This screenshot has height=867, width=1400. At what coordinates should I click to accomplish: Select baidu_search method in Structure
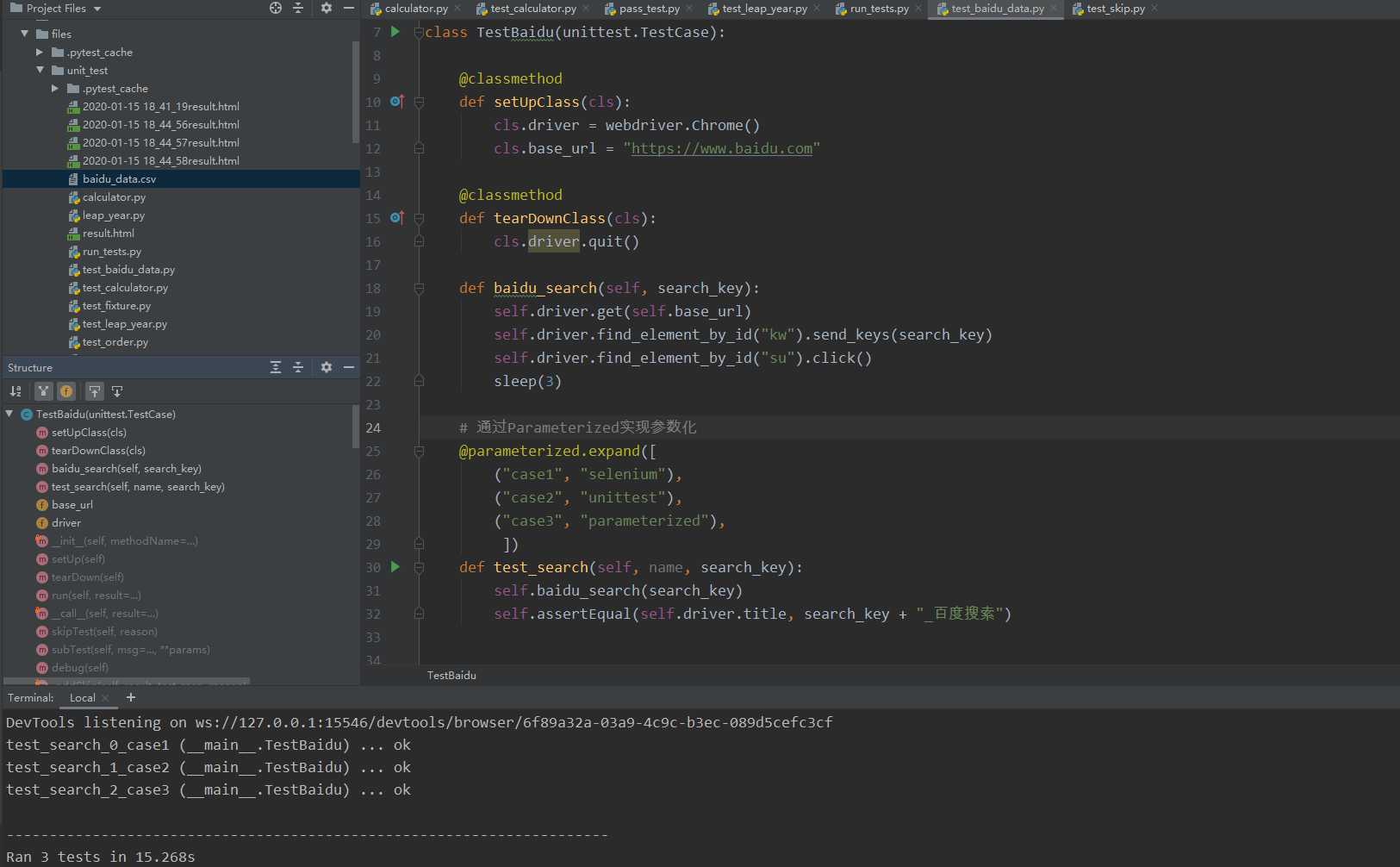pos(127,469)
